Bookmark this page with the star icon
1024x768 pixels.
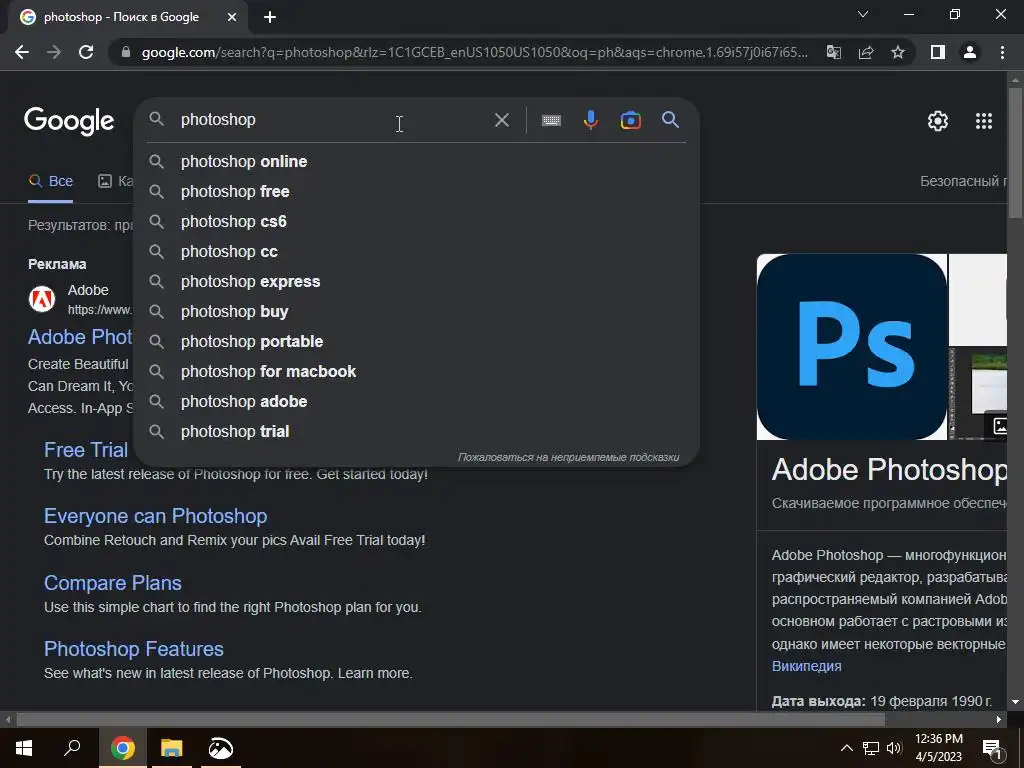[898, 52]
